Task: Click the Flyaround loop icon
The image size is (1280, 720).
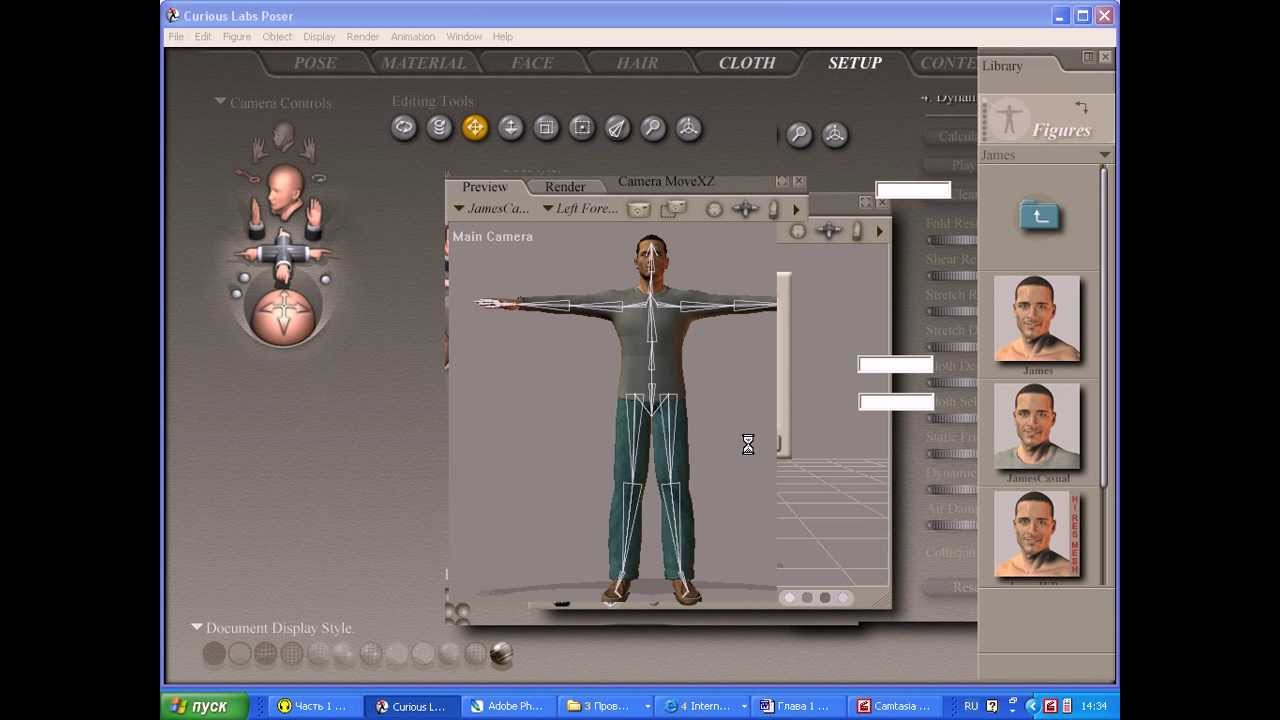Action: coord(319,178)
